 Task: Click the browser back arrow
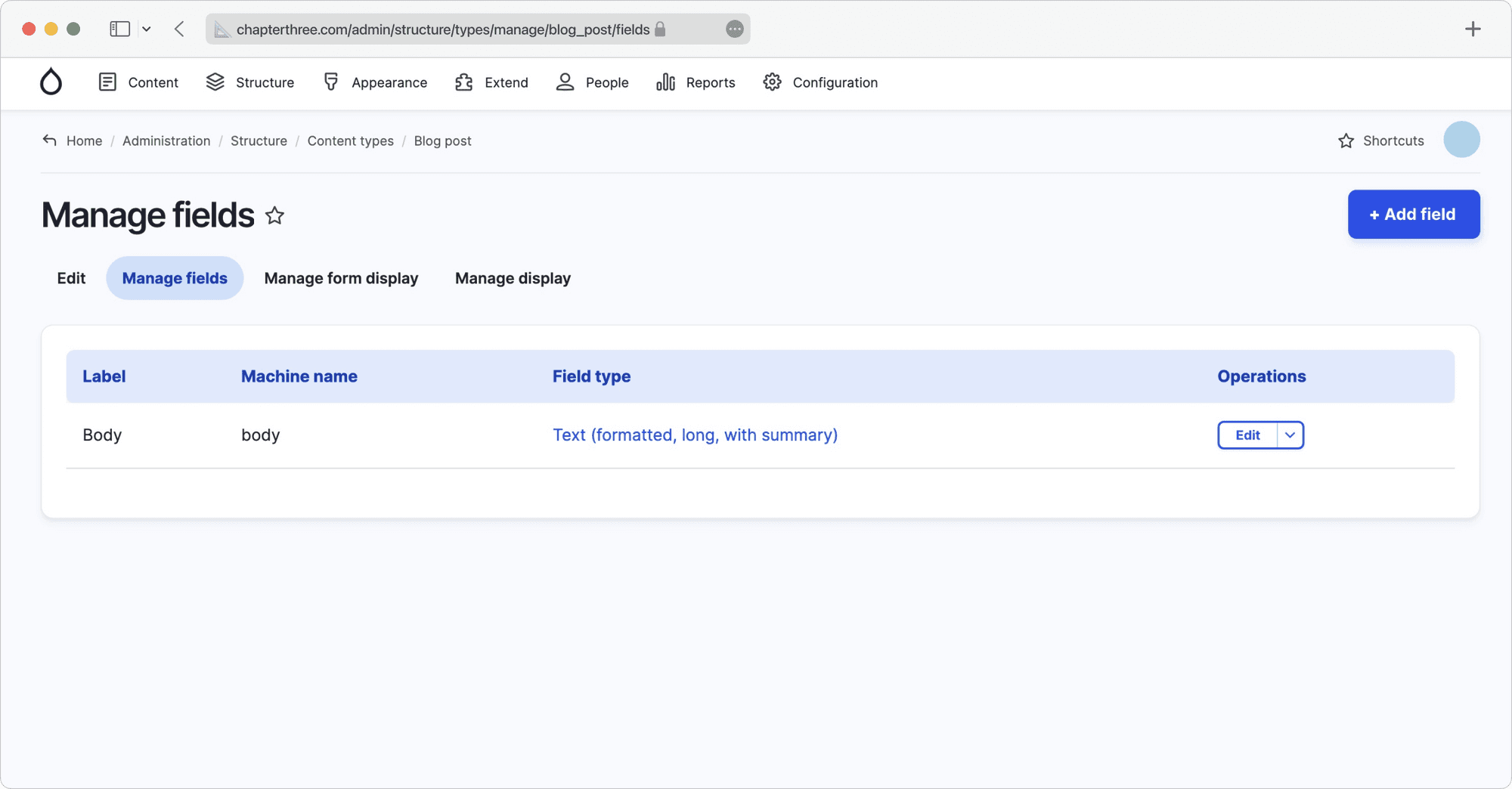(x=179, y=29)
